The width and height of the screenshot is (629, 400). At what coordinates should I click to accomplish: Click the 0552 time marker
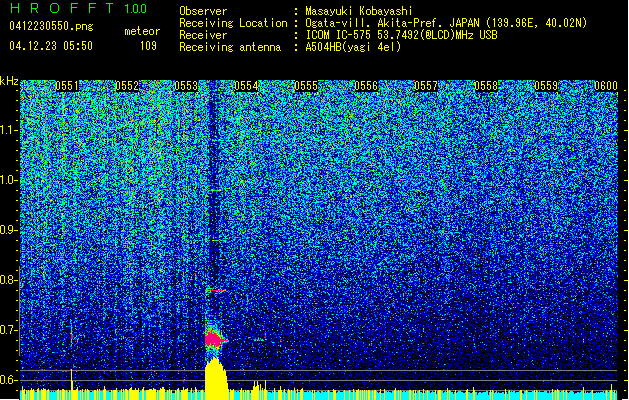pos(127,86)
